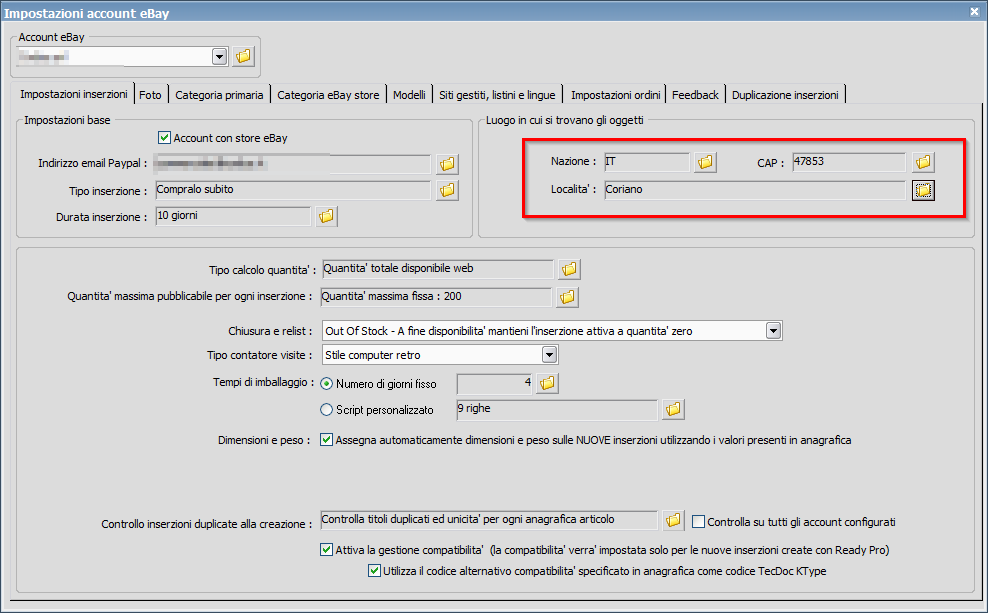
Task: Close the Impostazioni account eBay window
Action: tap(974, 11)
